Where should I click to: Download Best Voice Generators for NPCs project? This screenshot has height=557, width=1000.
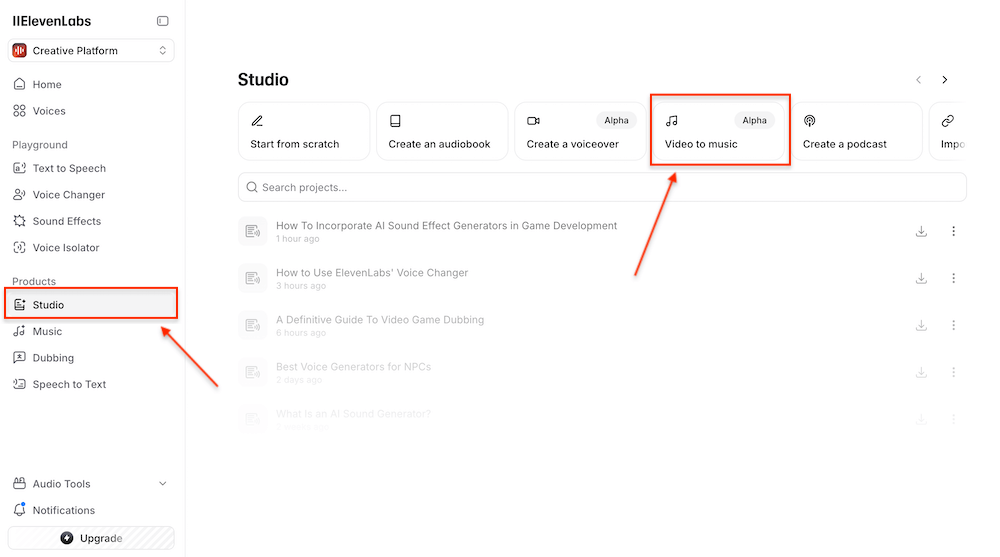(x=921, y=372)
